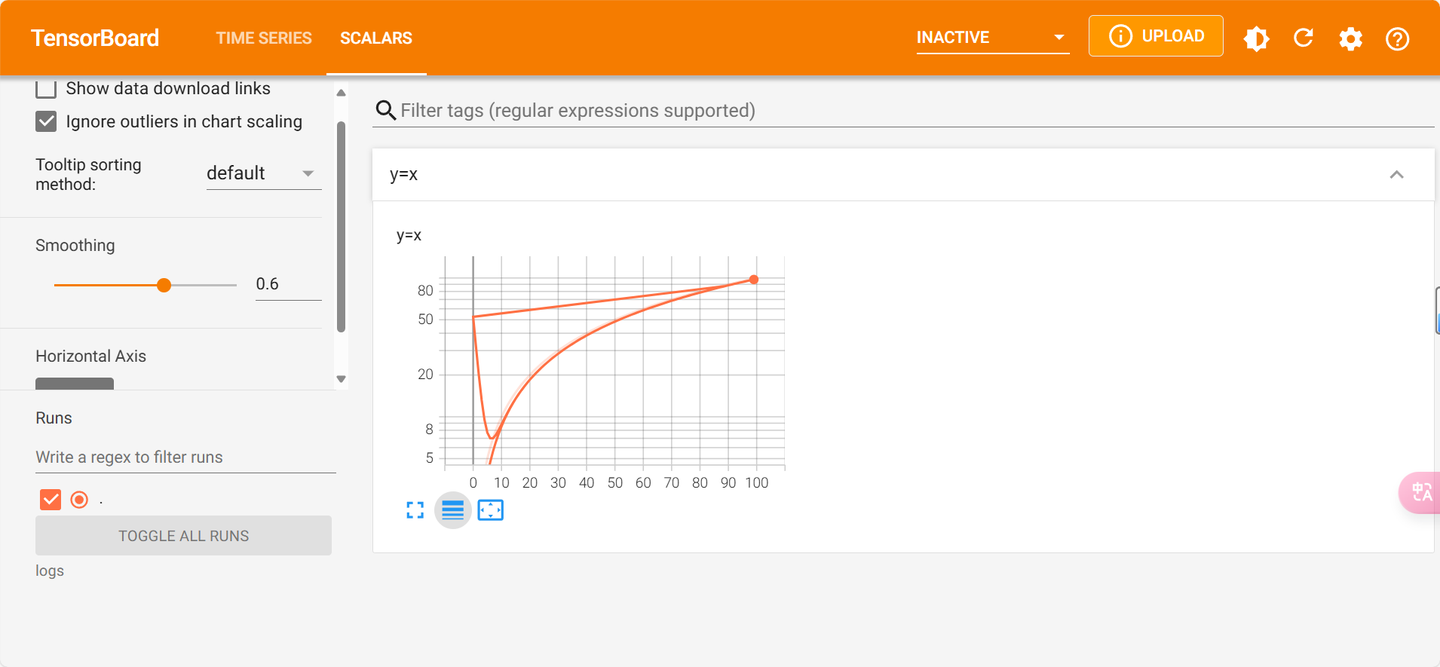Uncheck Ignore outliers in chart scaling

click(46, 121)
